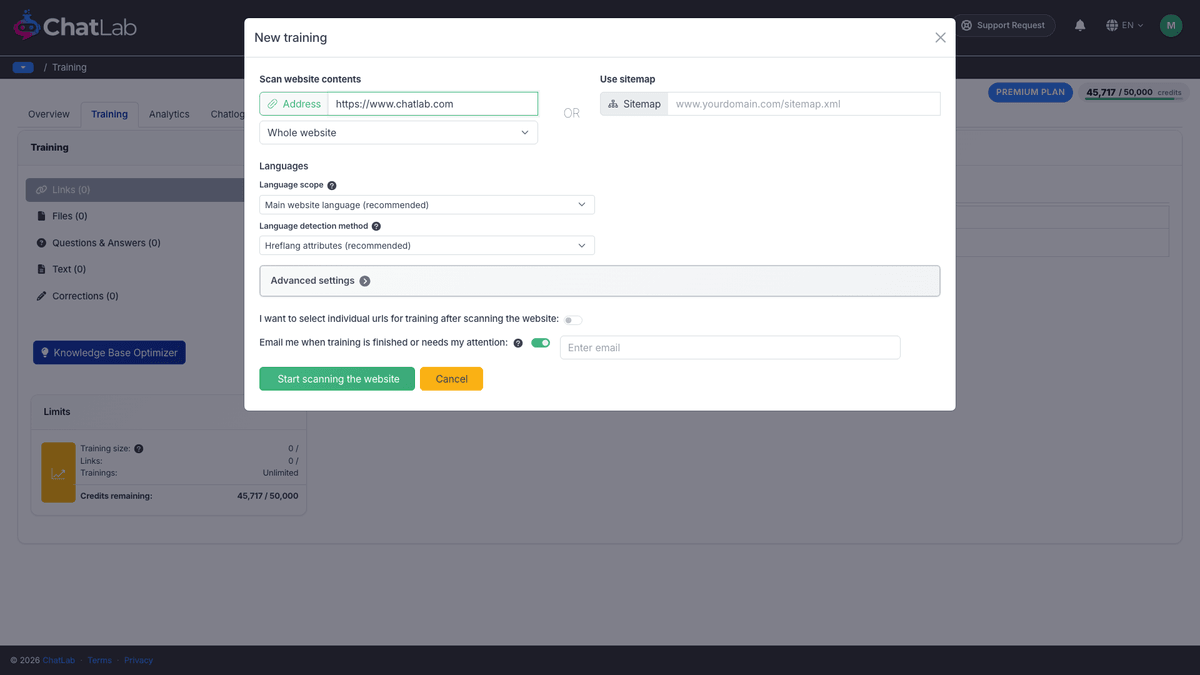The width and height of the screenshot is (1200, 675).
Task: Select the Training tab
Action: click(109, 114)
